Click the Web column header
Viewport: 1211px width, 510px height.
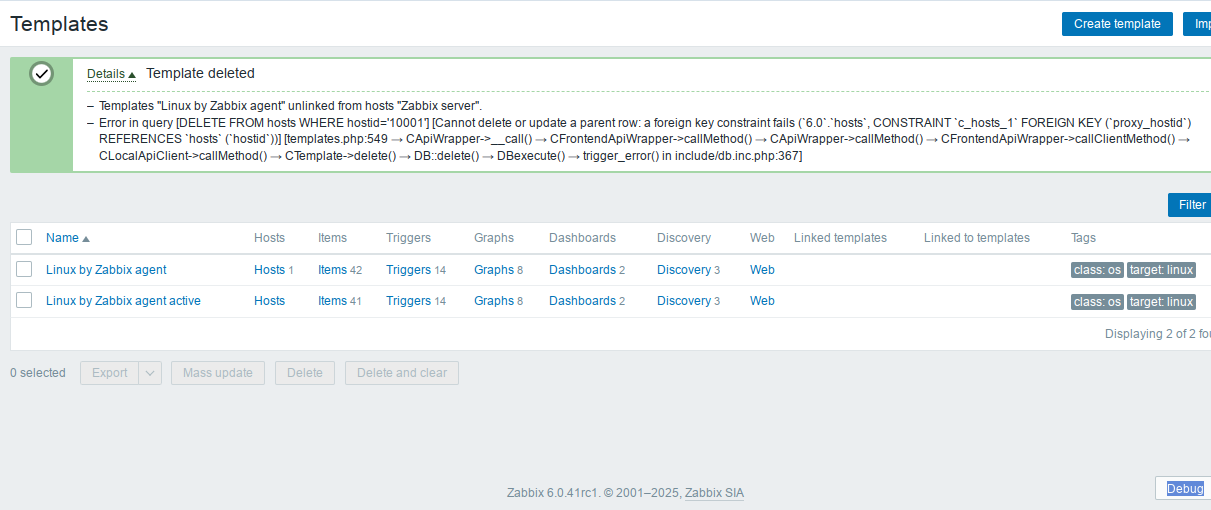point(762,238)
